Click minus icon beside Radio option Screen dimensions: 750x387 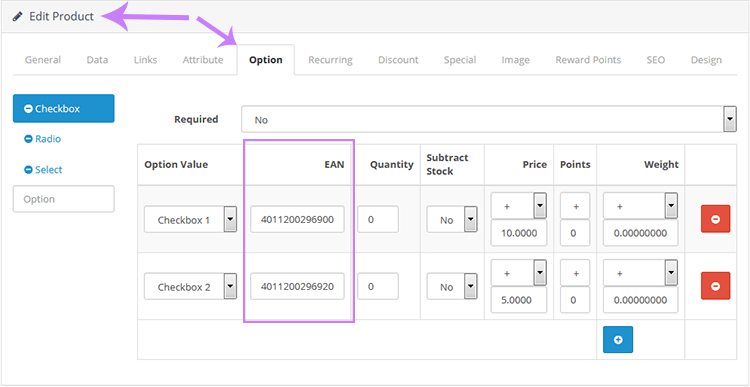click(x=28, y=139)
